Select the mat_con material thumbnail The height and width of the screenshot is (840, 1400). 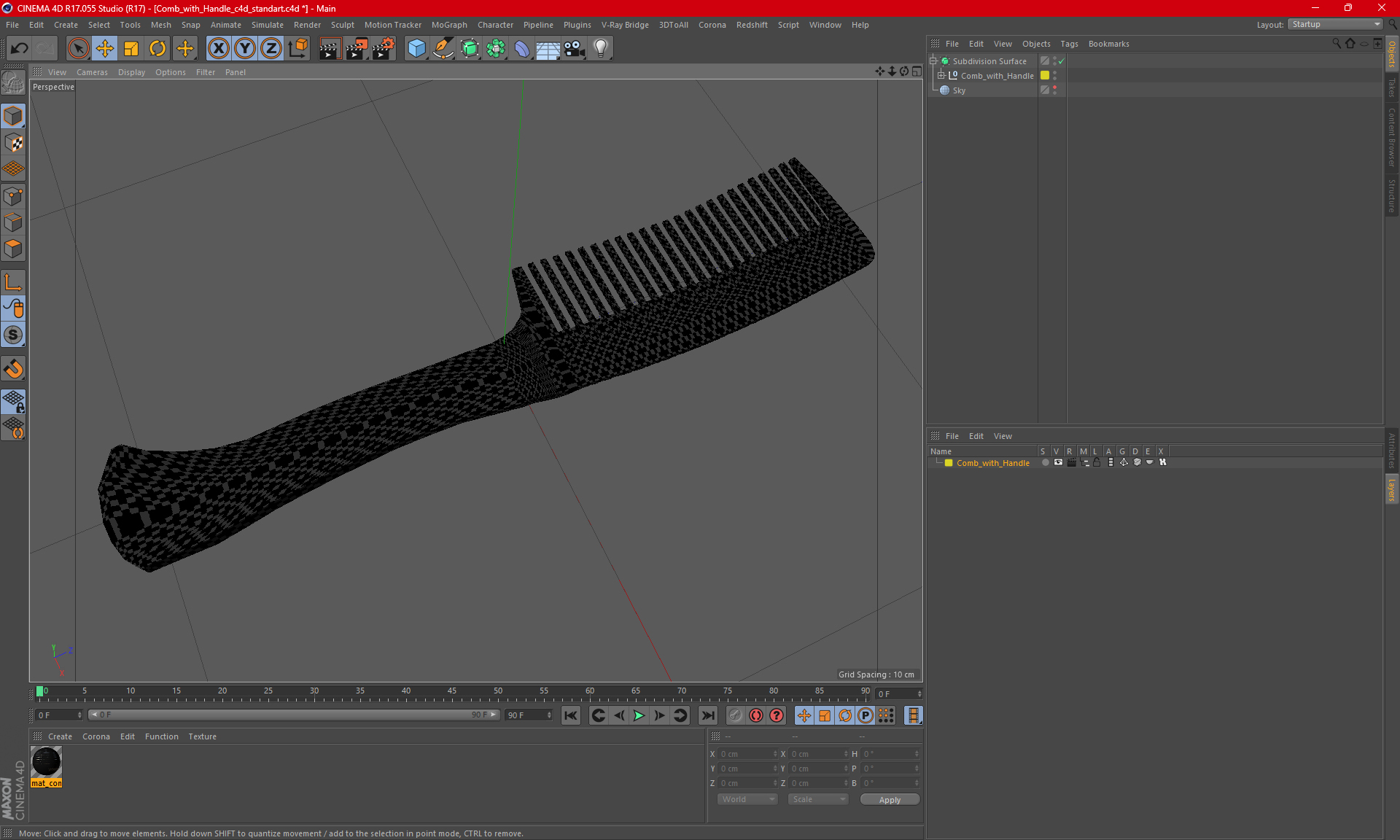[47, 762]
